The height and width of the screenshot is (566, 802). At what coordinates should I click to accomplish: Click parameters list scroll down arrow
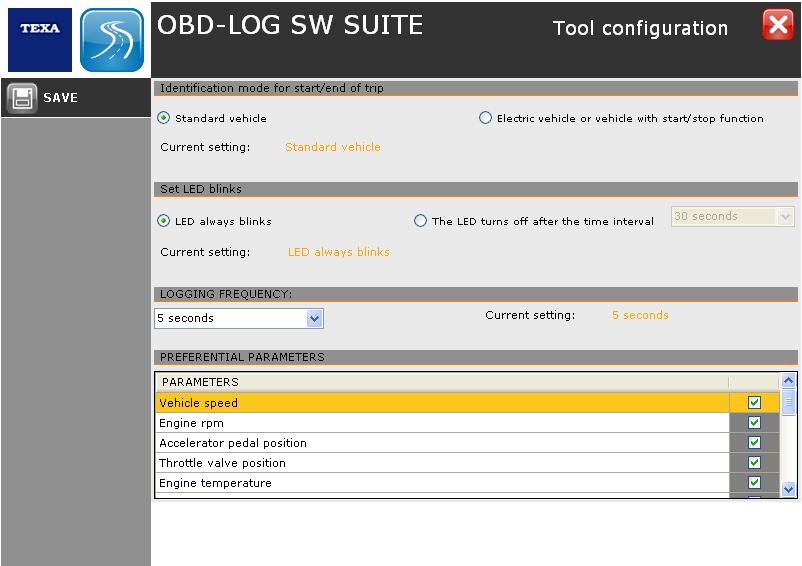pos(788,489)
